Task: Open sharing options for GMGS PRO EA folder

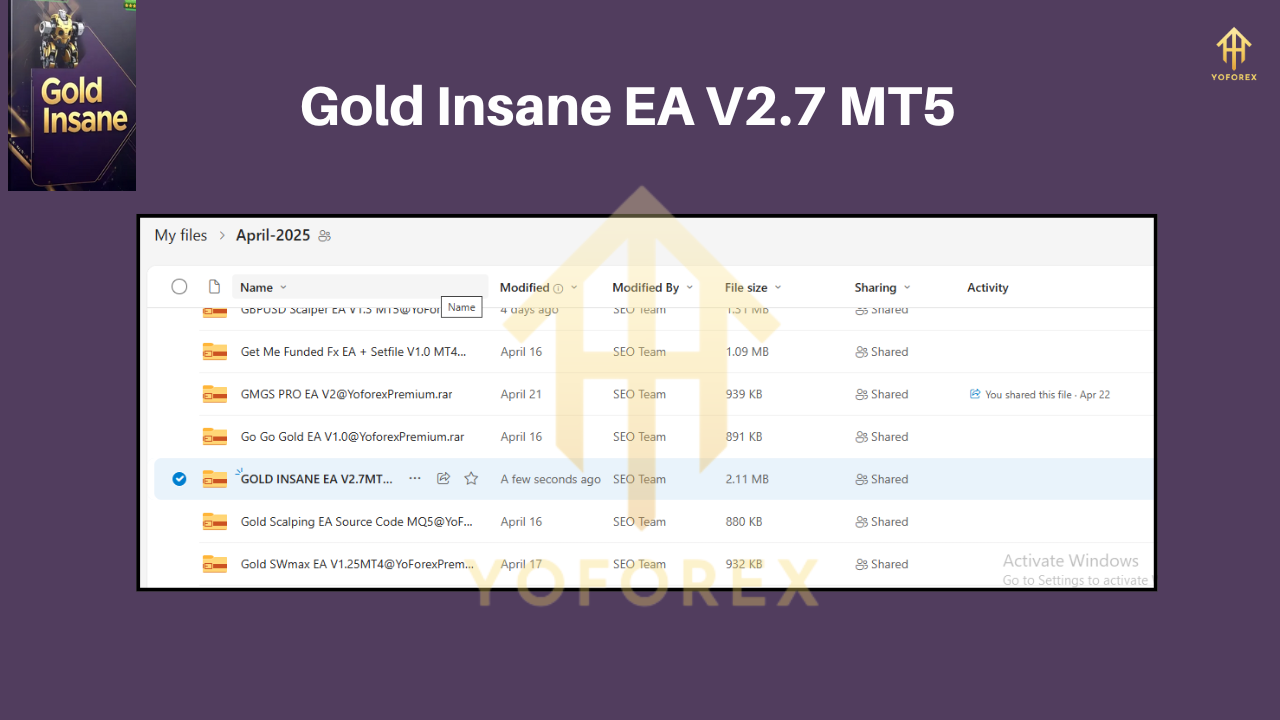Action: (x=881, y=393)
